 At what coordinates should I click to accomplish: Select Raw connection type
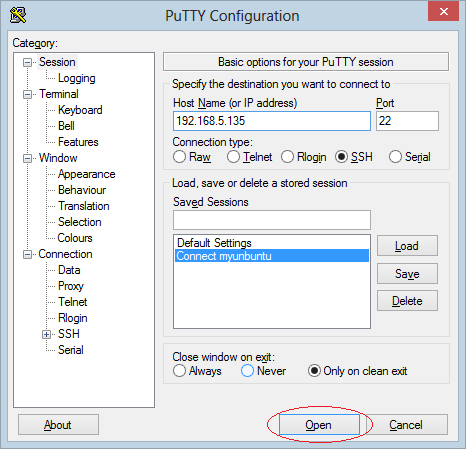tap(179, 157)
